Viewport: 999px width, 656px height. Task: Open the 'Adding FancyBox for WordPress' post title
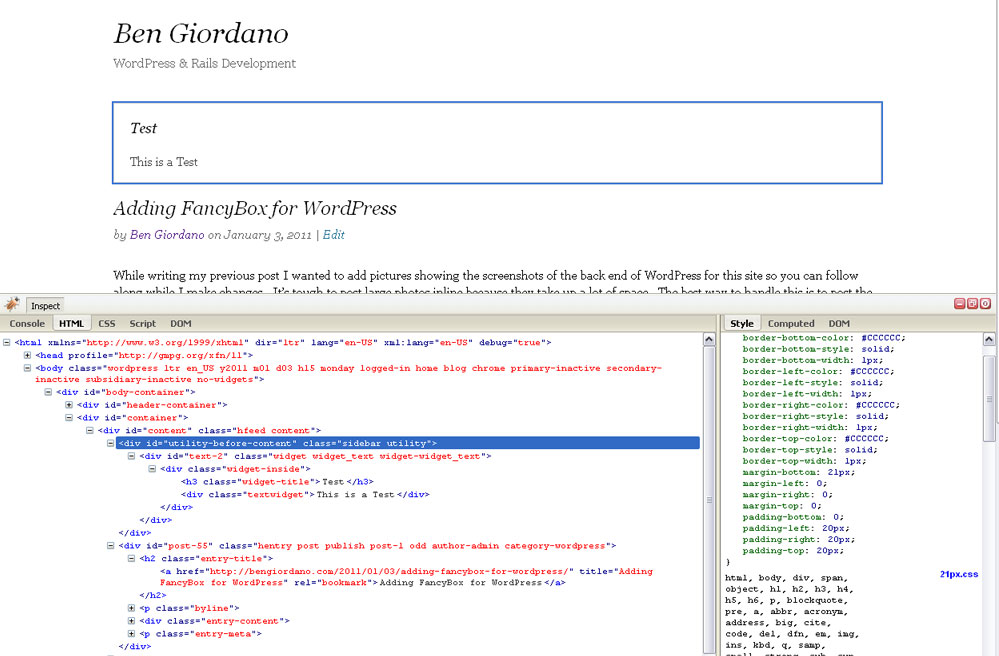click(255, 209)
